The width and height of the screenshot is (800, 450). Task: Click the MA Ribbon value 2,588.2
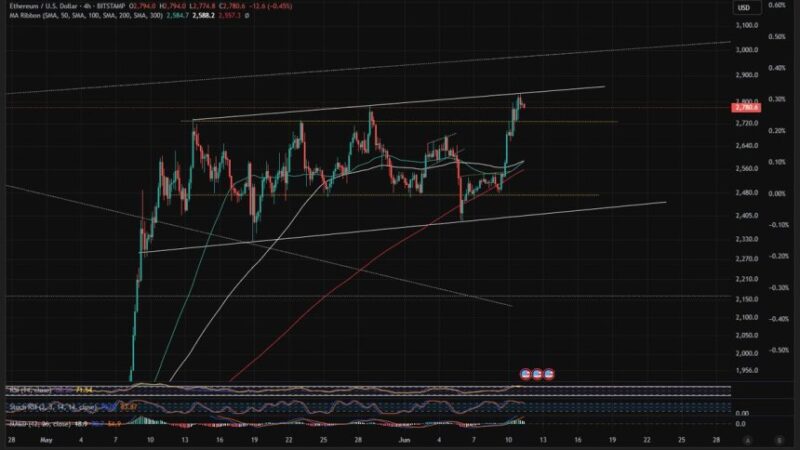203,16
